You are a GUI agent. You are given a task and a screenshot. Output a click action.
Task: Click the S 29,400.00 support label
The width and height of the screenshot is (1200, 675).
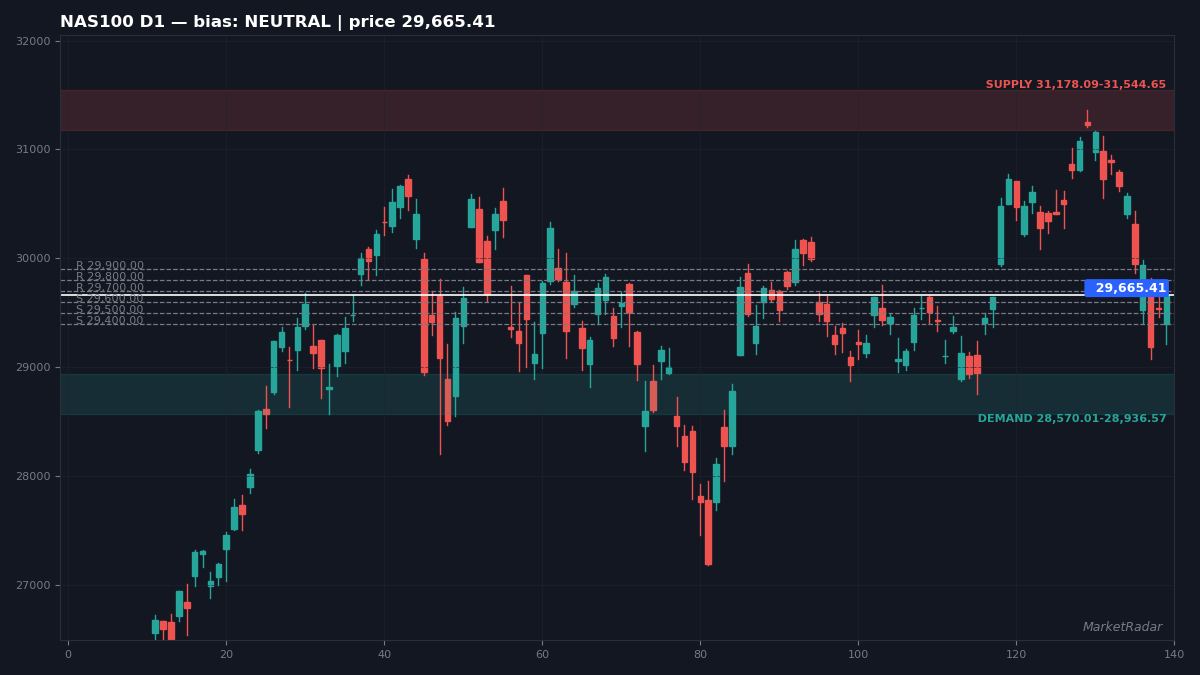pyautogui.click(x=110, y=321)
